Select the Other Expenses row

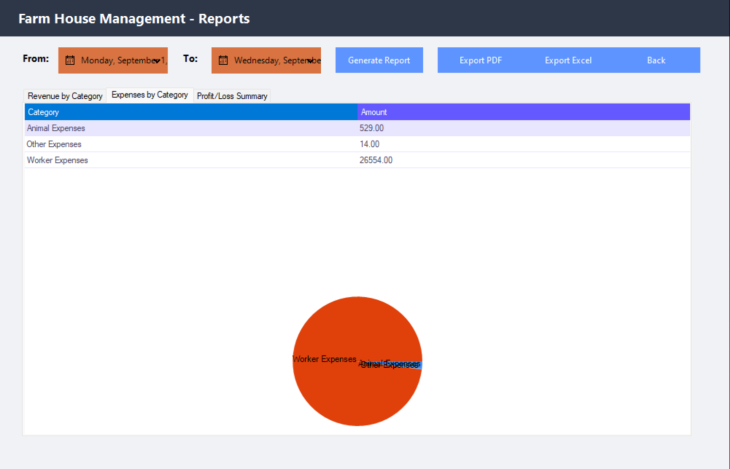(x=190, y=144)
